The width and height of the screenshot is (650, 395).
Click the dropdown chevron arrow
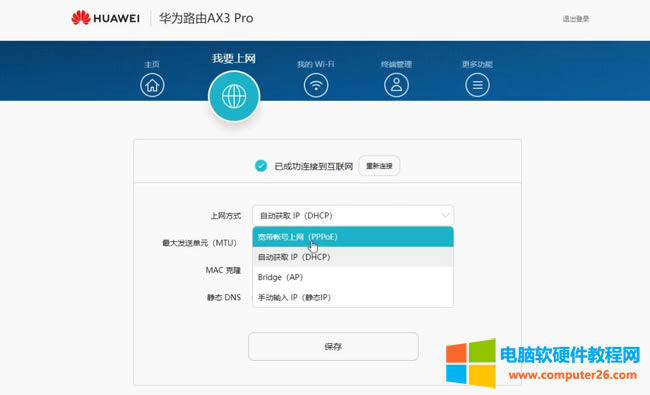click(445, 216)
